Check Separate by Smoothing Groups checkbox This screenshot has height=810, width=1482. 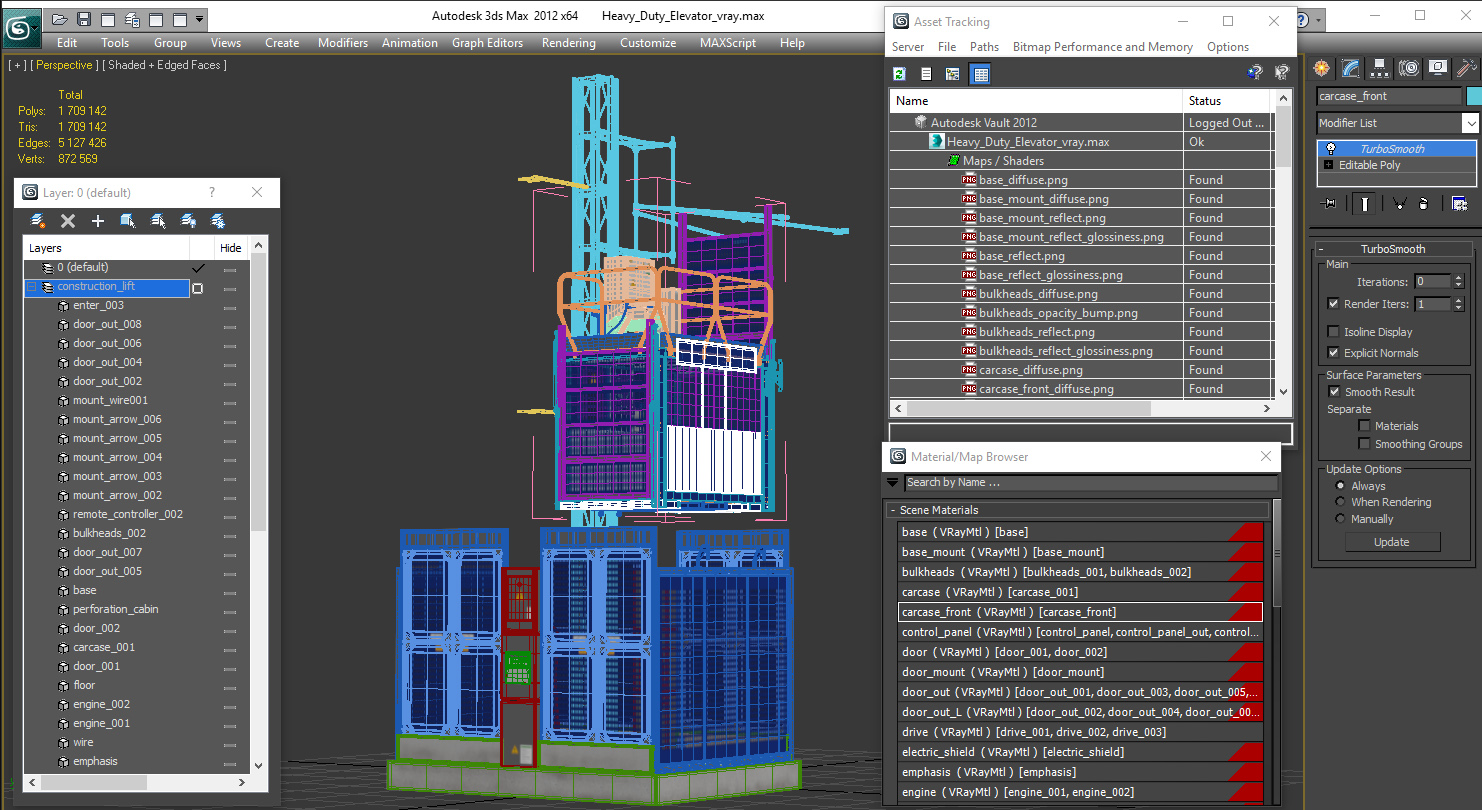[1364, 444]
